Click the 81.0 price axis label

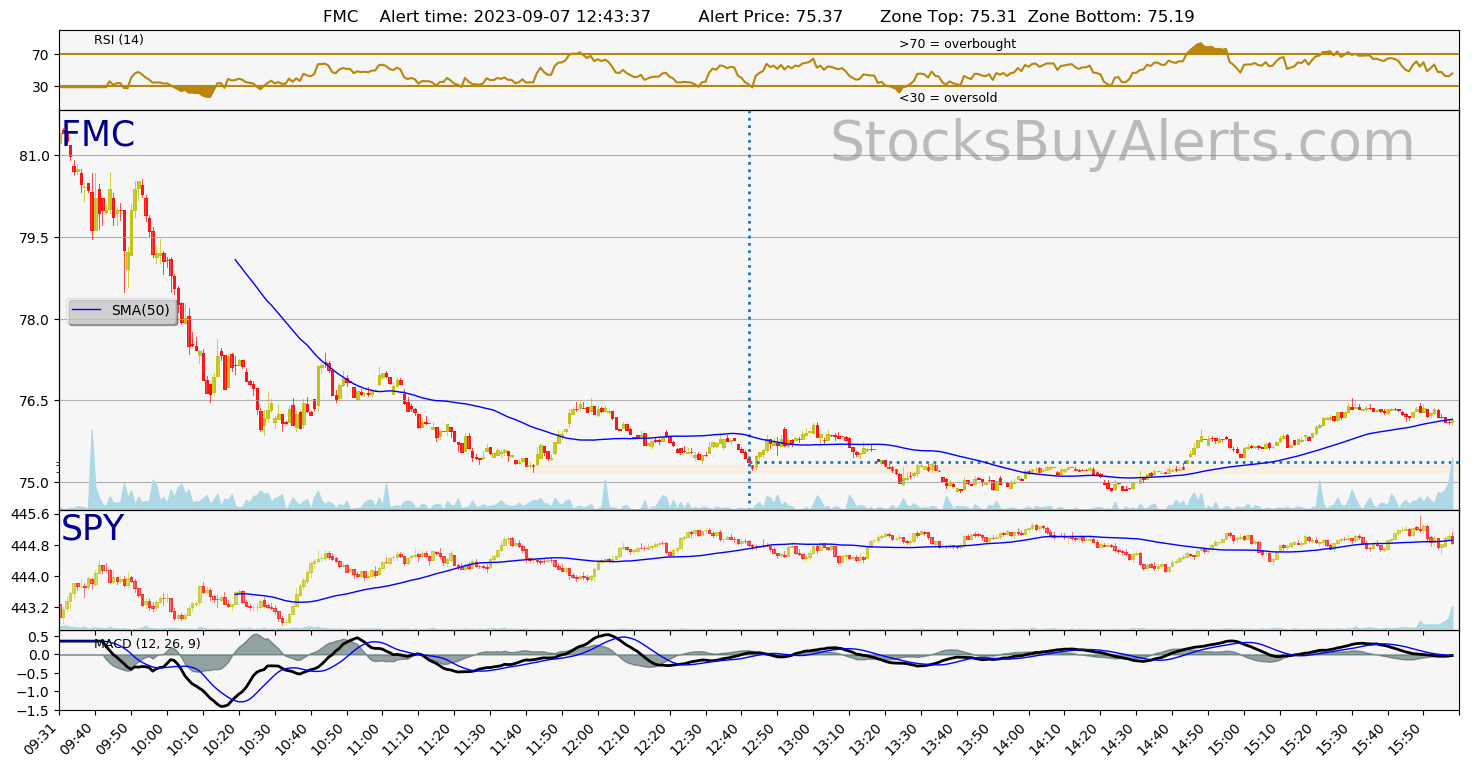33,156
